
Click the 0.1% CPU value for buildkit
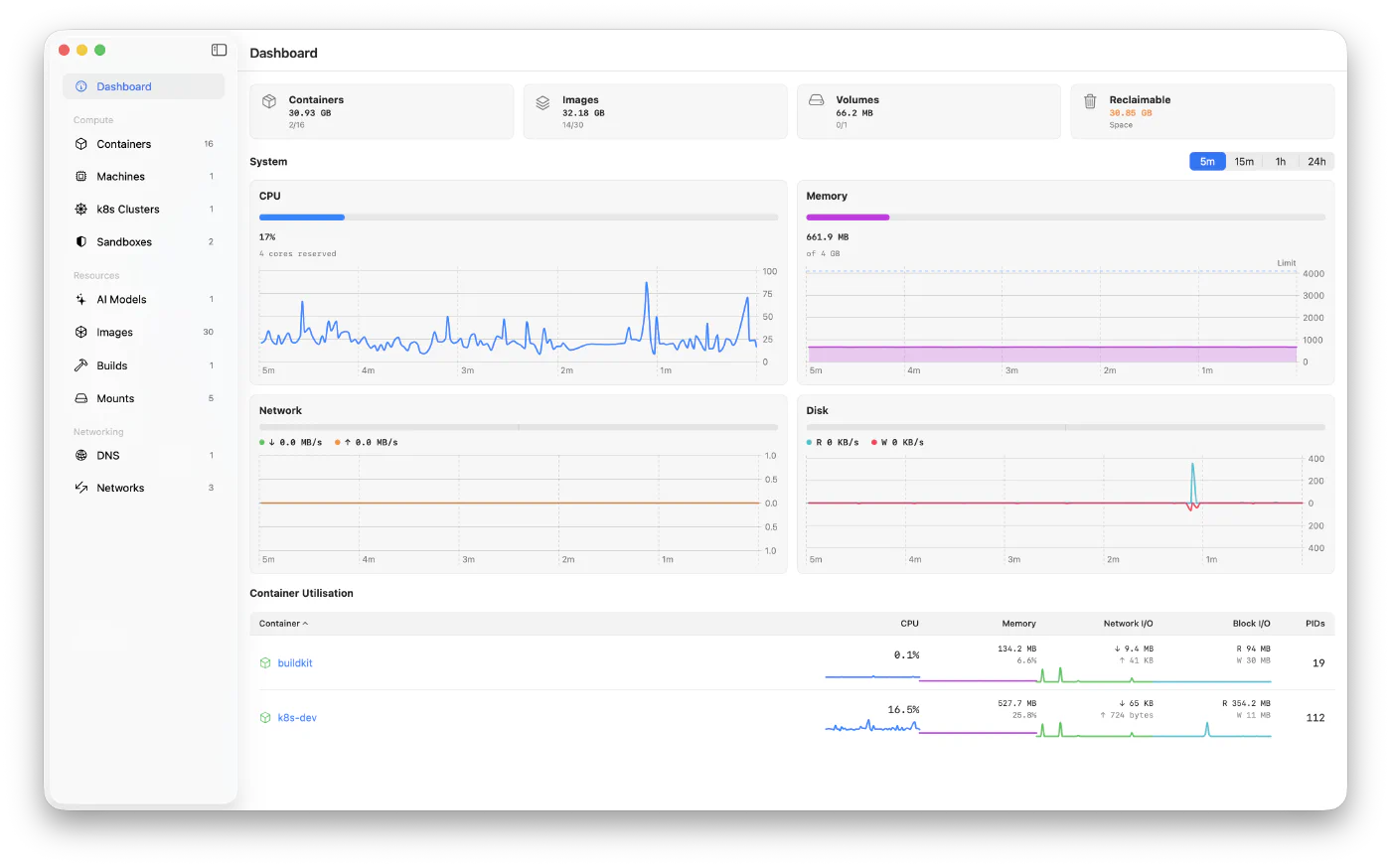tap(906, 655)
